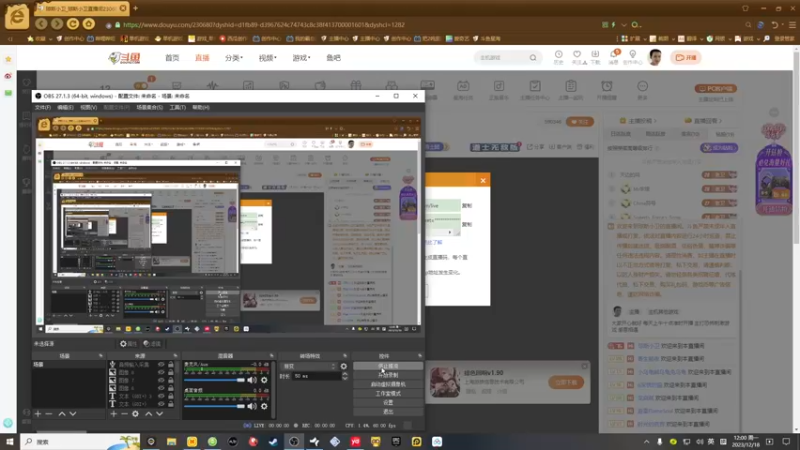Pop out the 来源 dock panel
Viewport: 800px width, 450px height.
pos(175,356)
